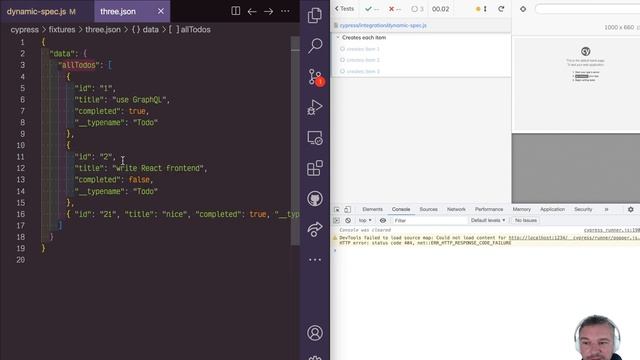
Task: Open the 'Default levels' dropdown
Action: coord(488,220)
